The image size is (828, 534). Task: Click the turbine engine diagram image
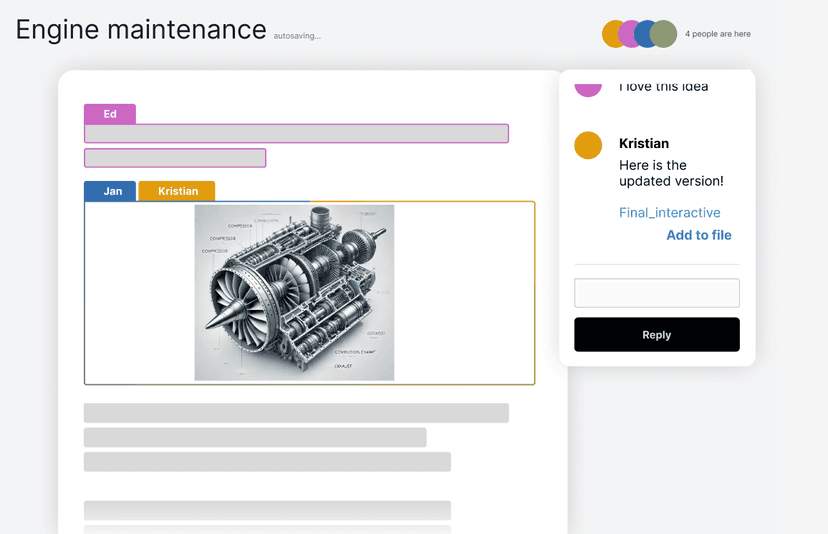pyautogui.click(x=294, y=293)
